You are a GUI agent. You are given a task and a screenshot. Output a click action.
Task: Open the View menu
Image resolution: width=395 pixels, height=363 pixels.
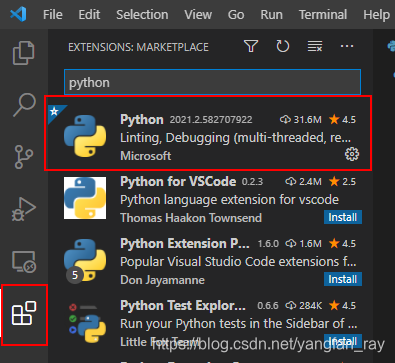pos(198,15)
